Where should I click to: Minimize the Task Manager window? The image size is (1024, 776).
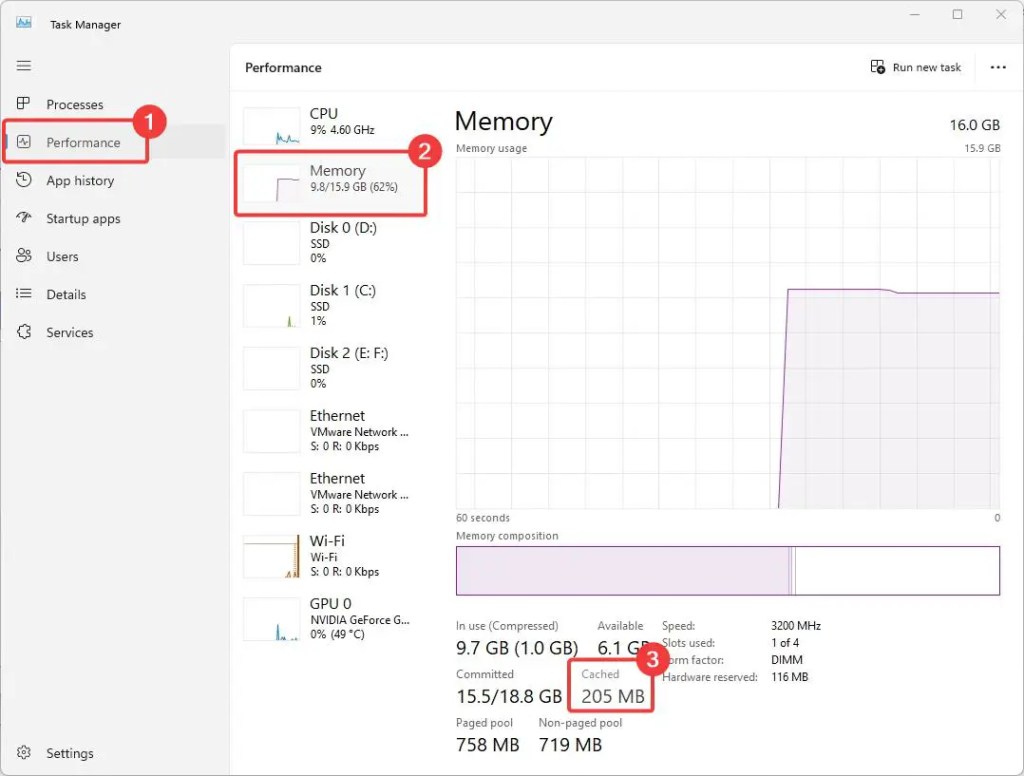pyautogui.click(x=914, y=14)
